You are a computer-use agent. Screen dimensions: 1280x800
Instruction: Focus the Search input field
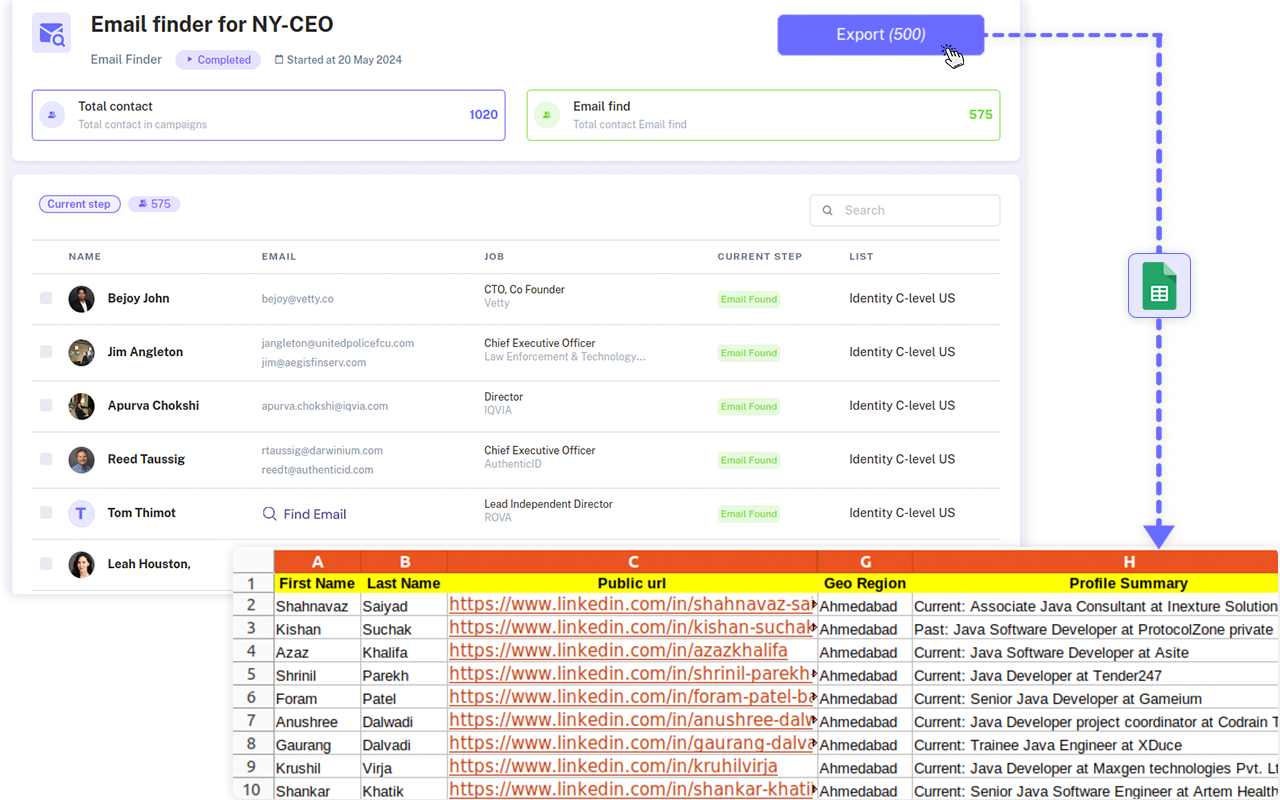click(x=904, y=210)
